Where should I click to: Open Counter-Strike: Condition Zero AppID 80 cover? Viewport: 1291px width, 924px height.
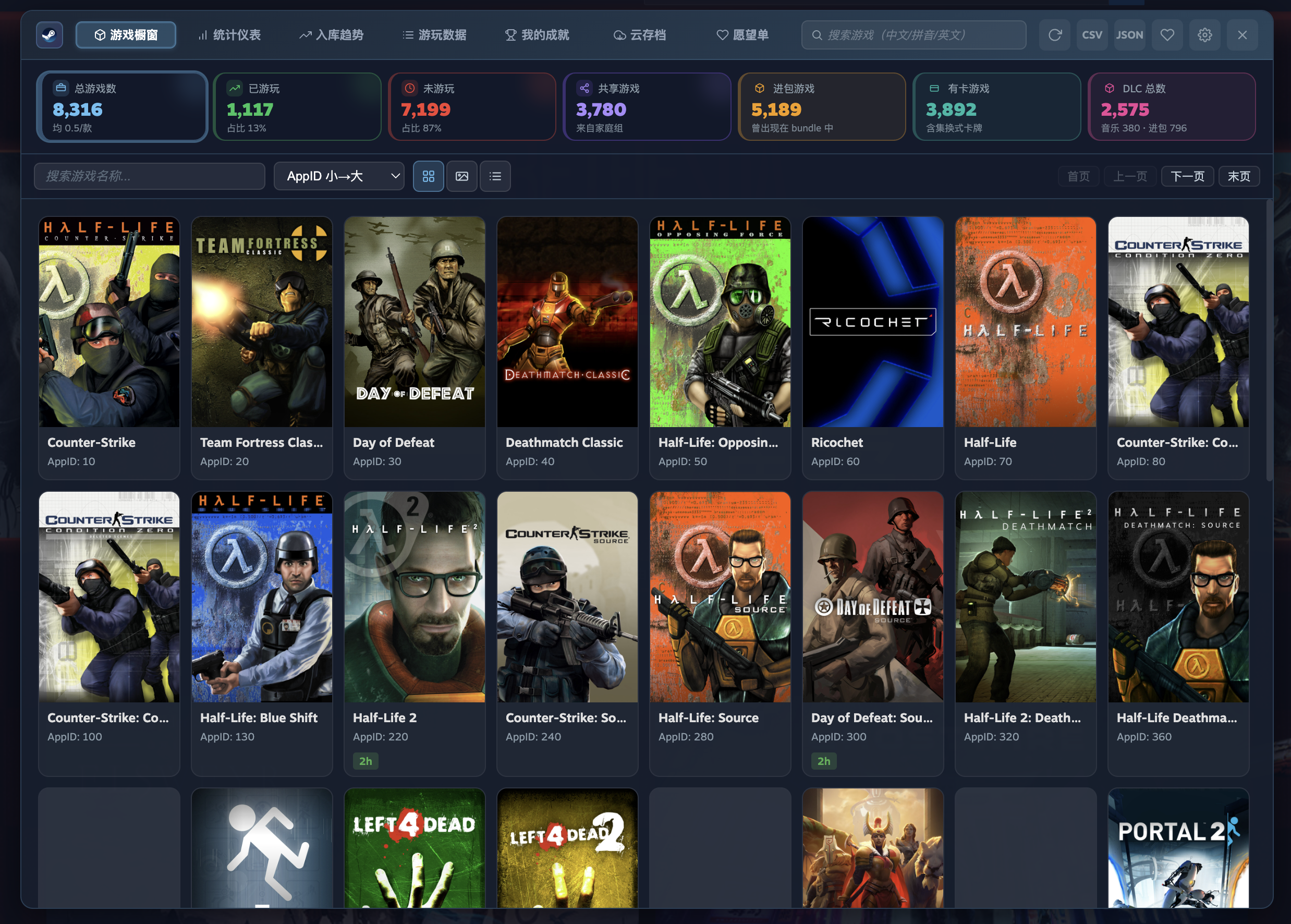coord(1178,322)
